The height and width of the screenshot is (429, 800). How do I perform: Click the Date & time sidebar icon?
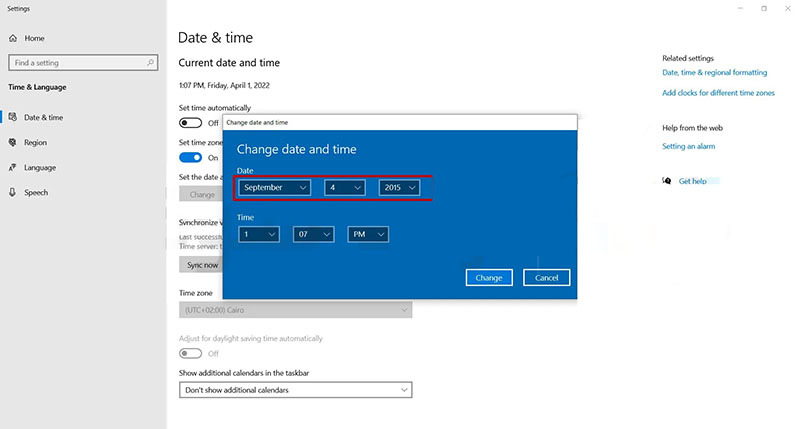point(13,117)
